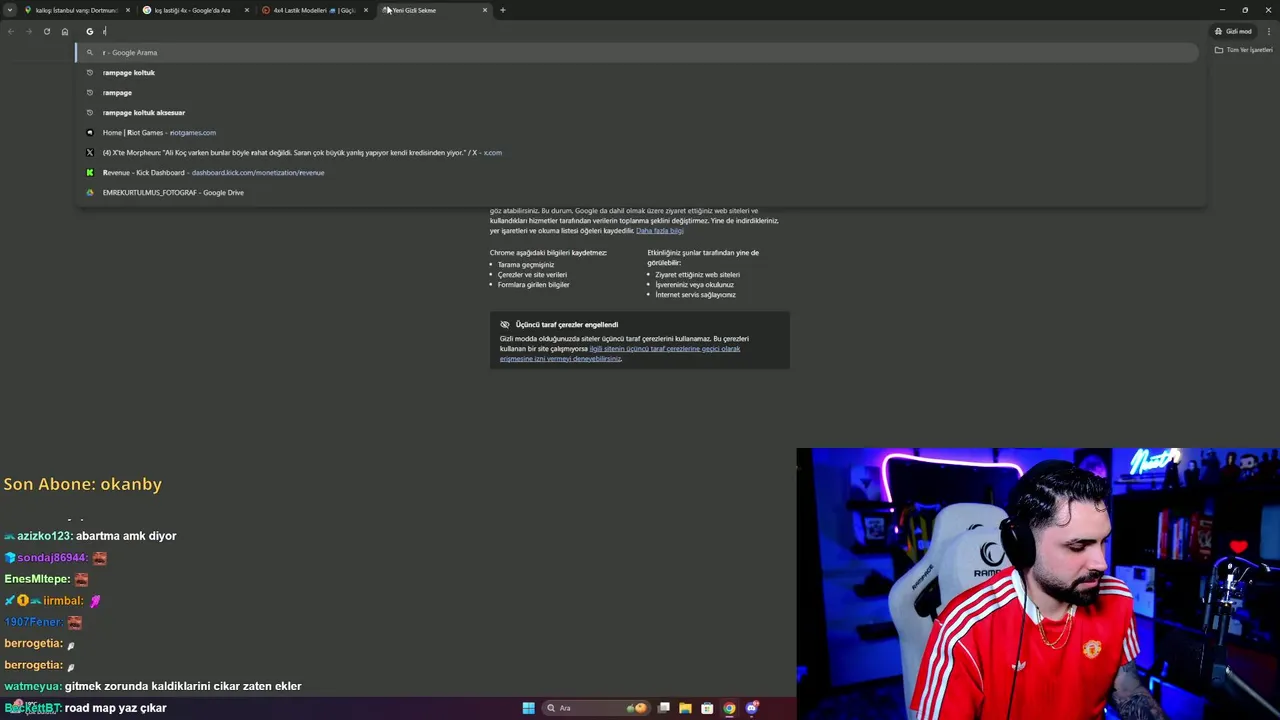Image resolution: width=1280 pixels, height=720 pixels.
Task: Click the search-history clock icon beside 'rampage koltuk'
Action: [x=90, y=72]
